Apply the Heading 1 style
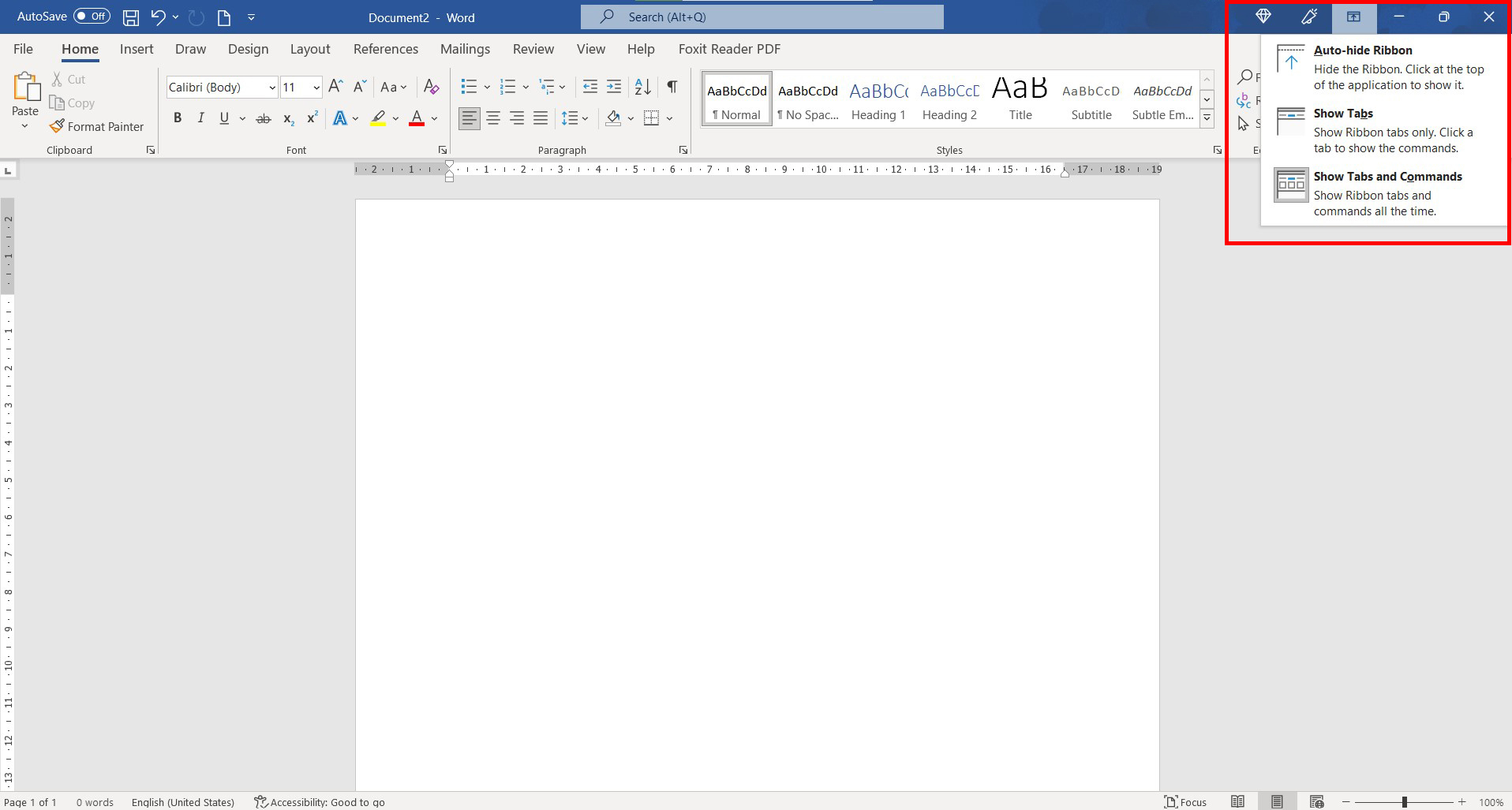 tap(878, 99)
